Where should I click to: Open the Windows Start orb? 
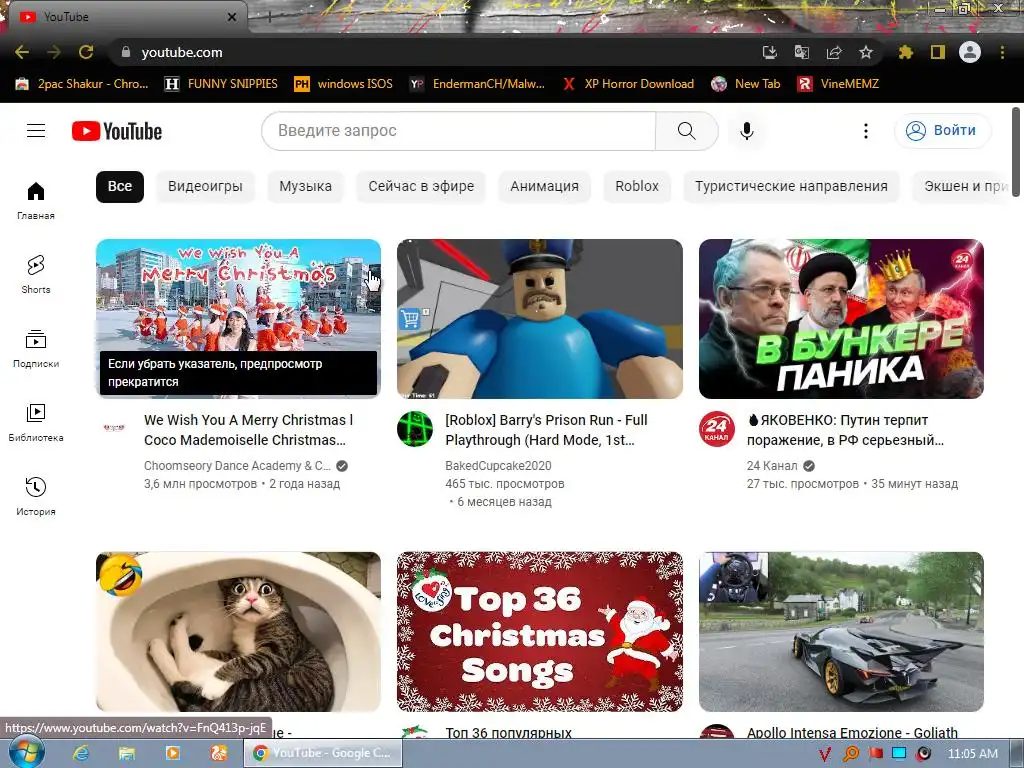27,752
